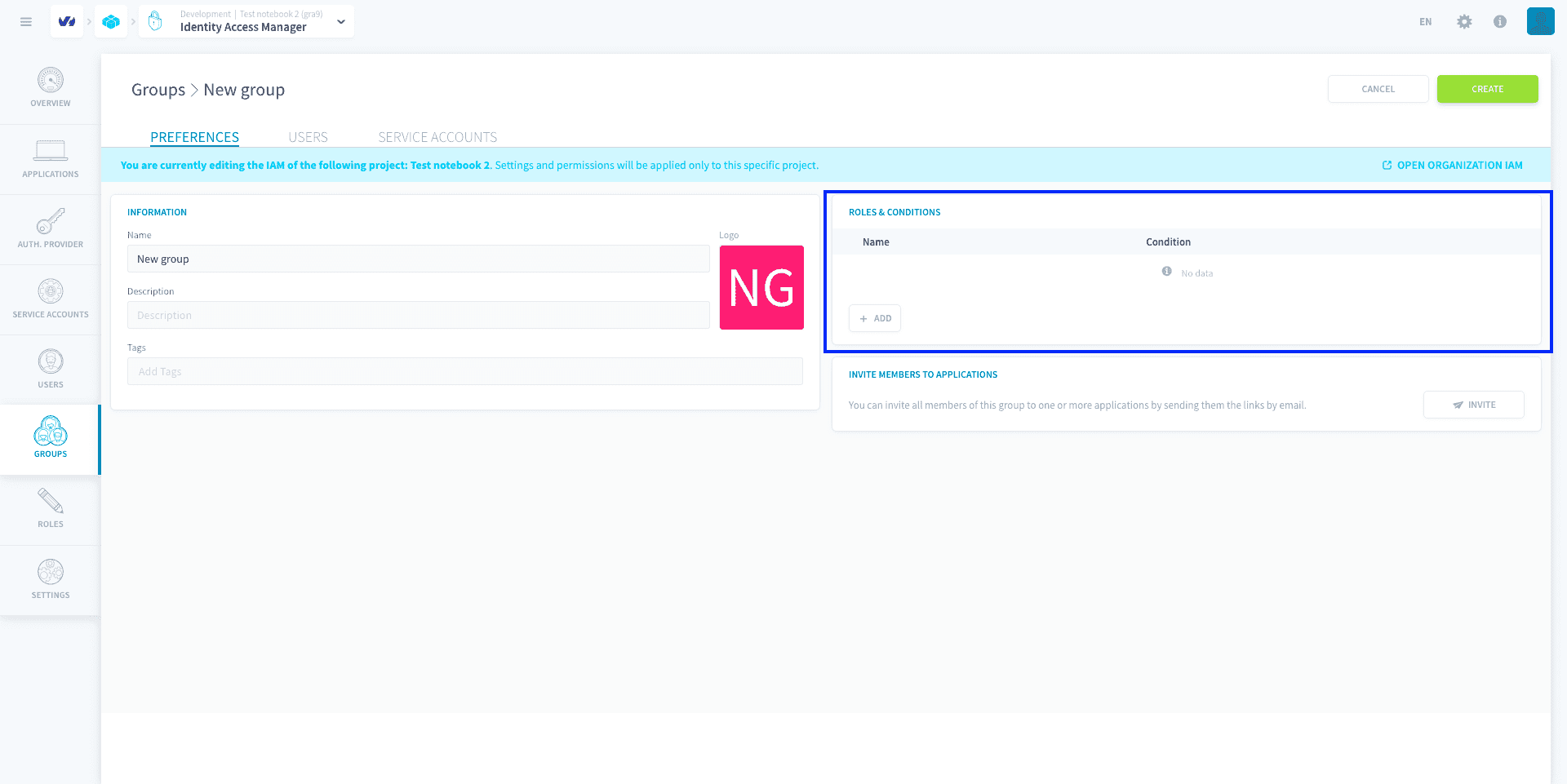Add a role with the Add button

point(875,318)
